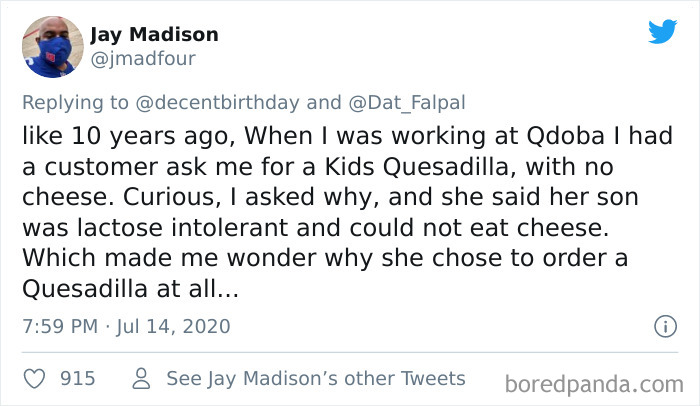The height and width of the screenshot is (406, 700).
Task: Click the 915 likes count
Action: [x=78, y=379]
